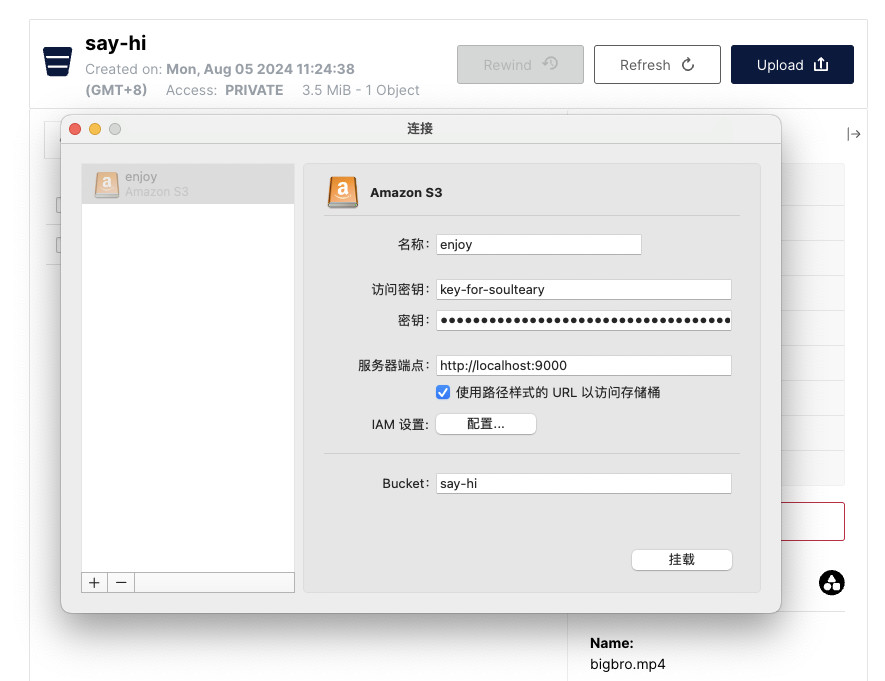The width and height of the screenshot is (885, 681).
Task: Click the say-hi bucket title
Action: 116,43
